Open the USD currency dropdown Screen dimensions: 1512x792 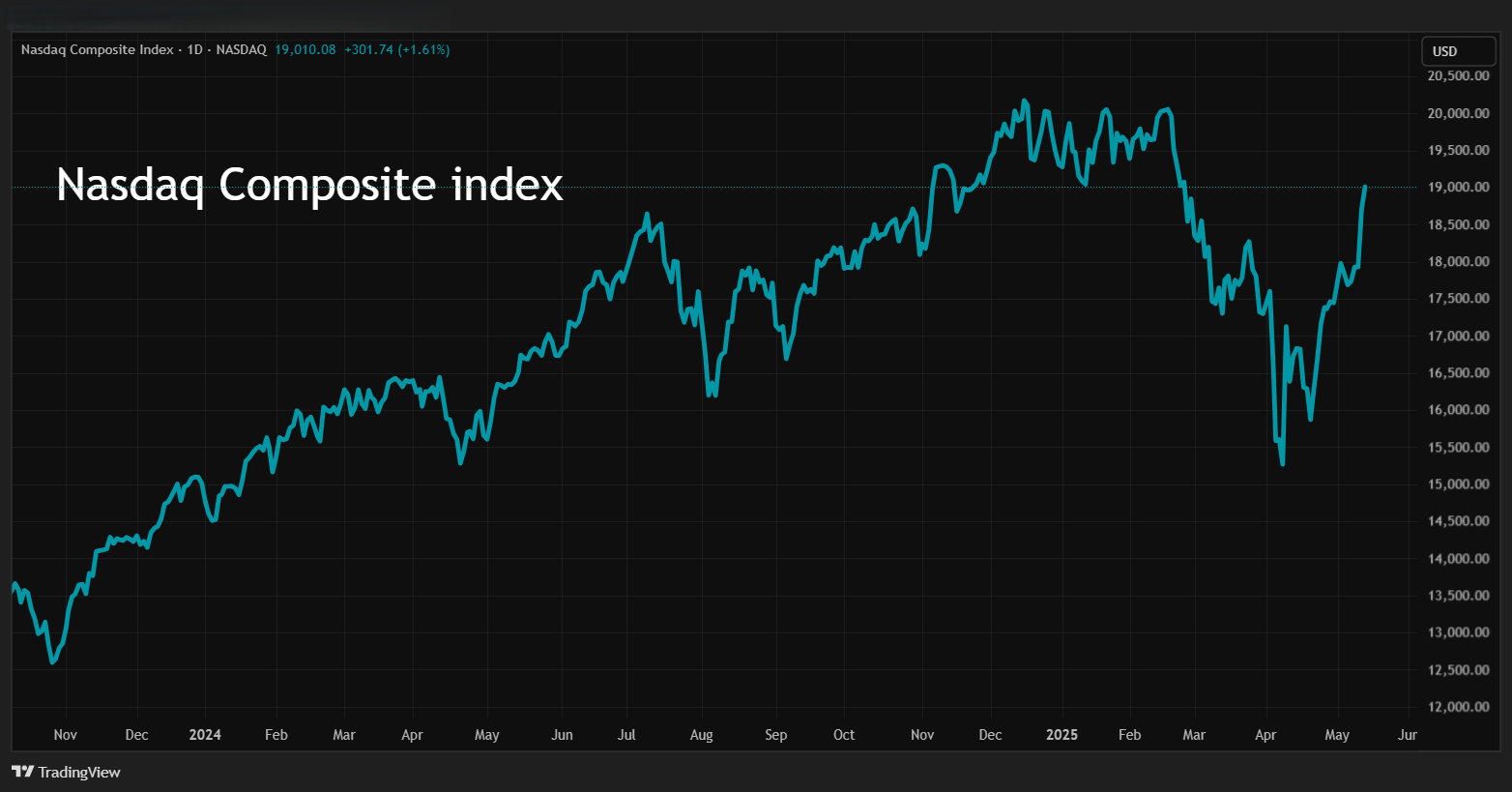(1457, 51)
